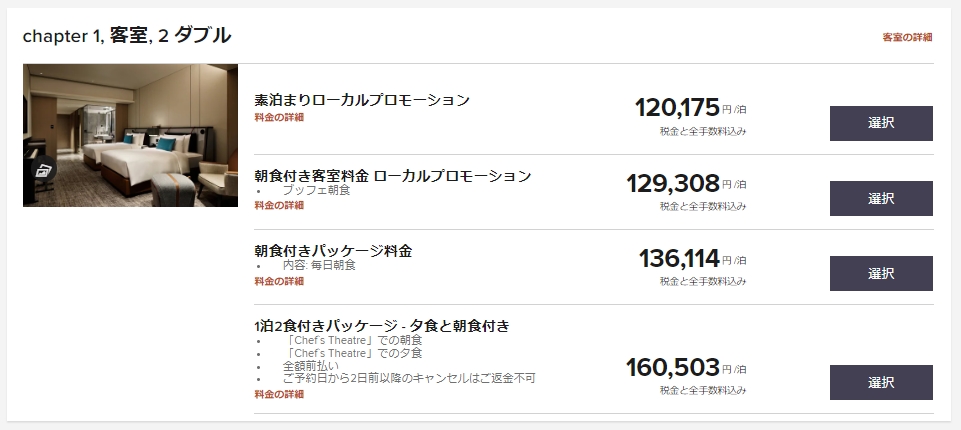Select the 160,503 yen dinner and breakfast package

pos(881,383)
